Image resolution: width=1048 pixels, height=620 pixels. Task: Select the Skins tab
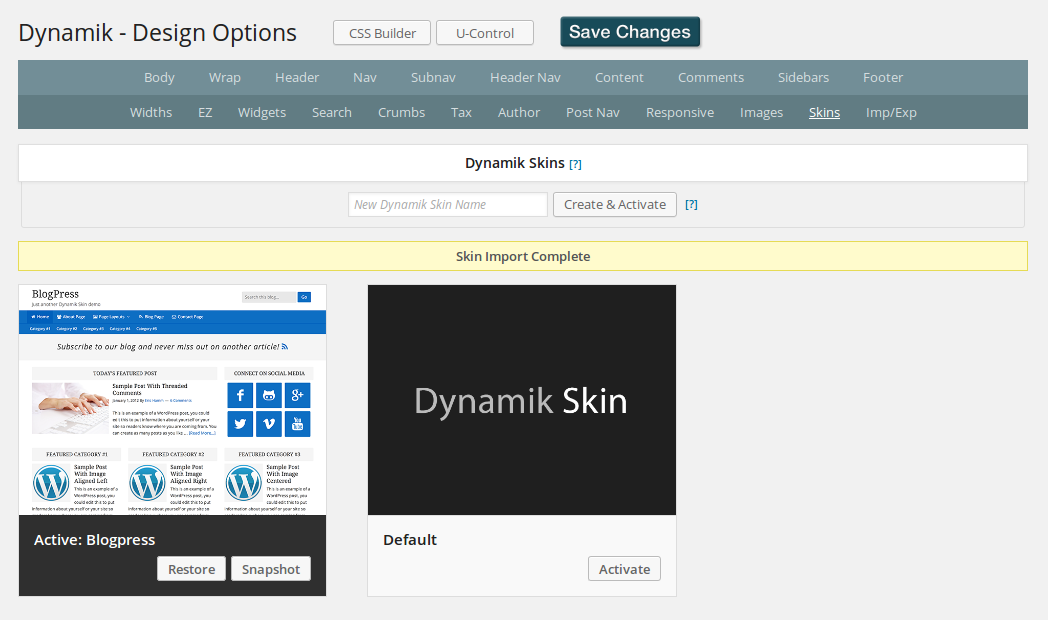pos(824,112)
